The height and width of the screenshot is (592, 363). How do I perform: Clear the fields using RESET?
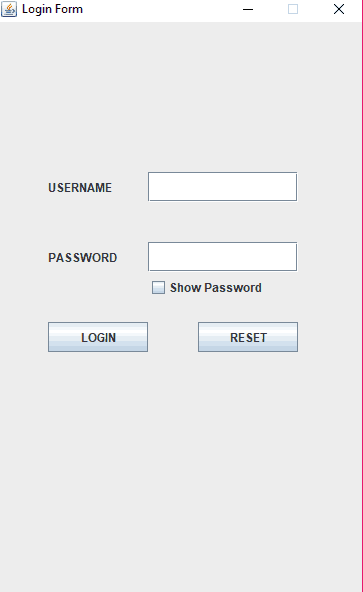point(248,337)
